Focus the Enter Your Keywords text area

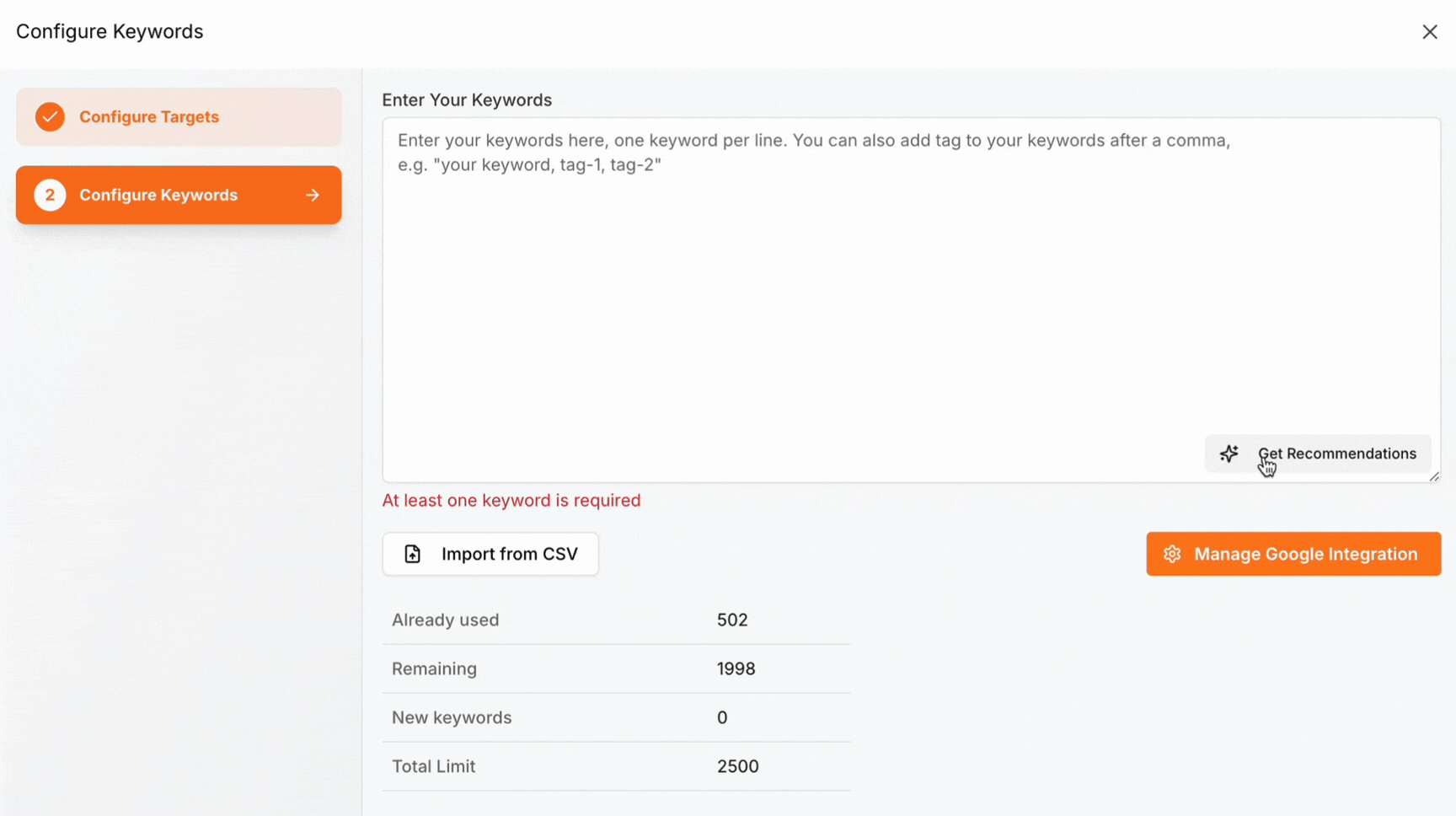[x=910, y=295]
